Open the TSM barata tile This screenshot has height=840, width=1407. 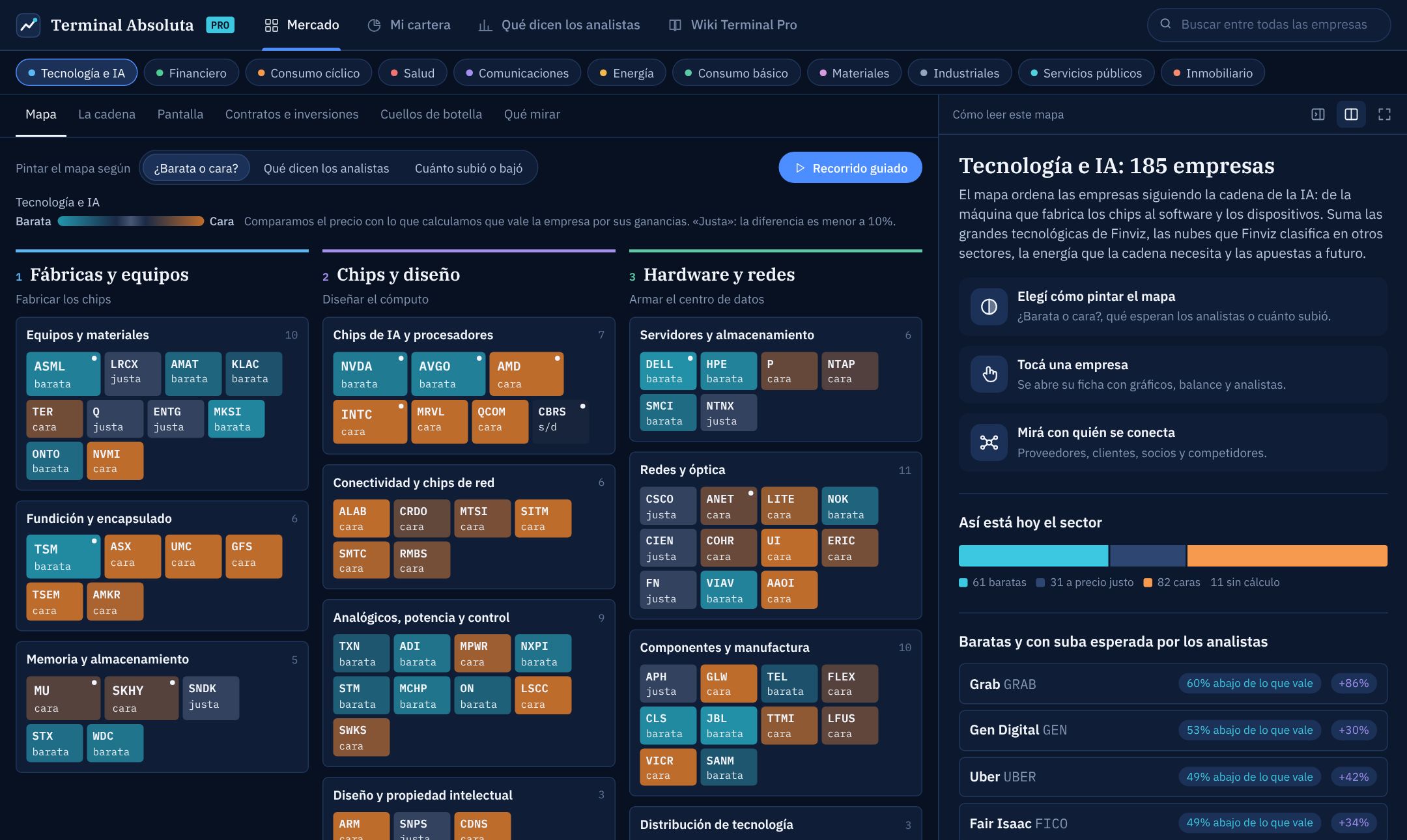pyautogui.click(x=63, y=557)
